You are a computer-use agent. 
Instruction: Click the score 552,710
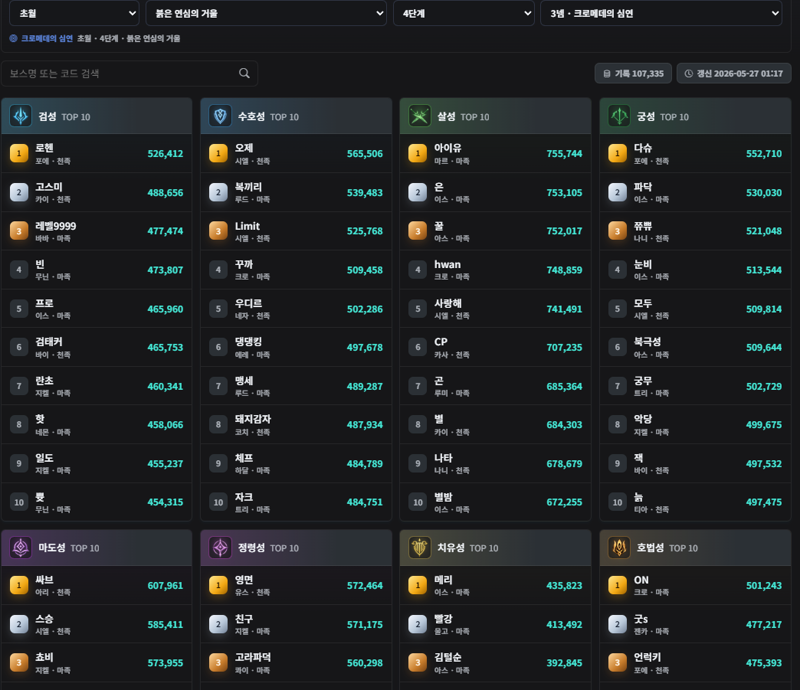click(x=764, y=154)
